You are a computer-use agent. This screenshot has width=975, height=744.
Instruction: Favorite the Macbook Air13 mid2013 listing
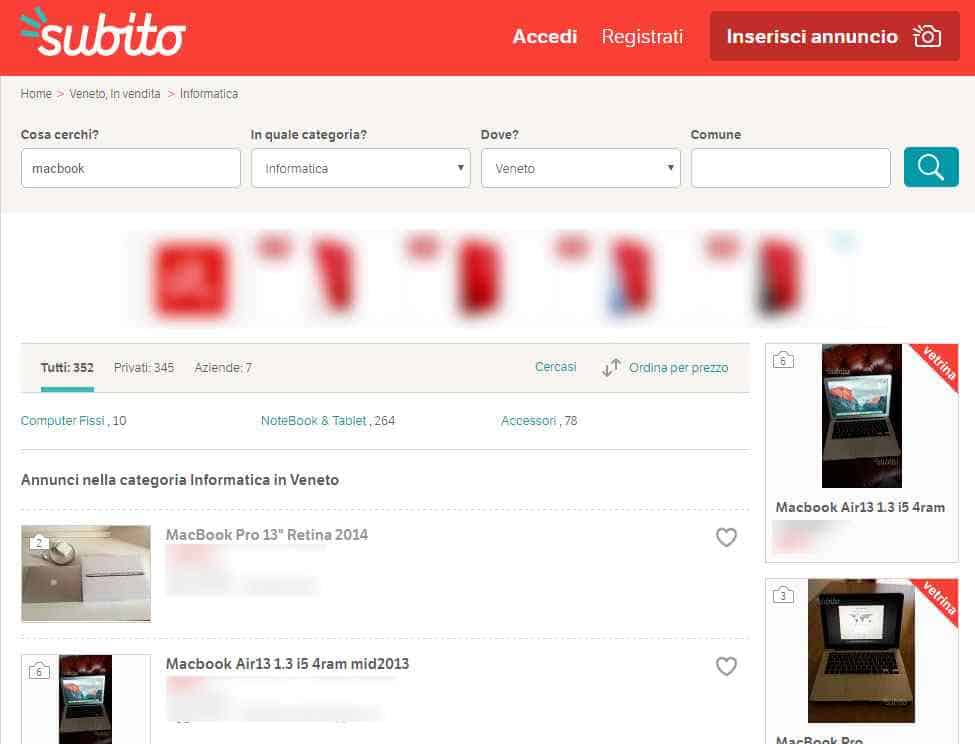[726, 666]
